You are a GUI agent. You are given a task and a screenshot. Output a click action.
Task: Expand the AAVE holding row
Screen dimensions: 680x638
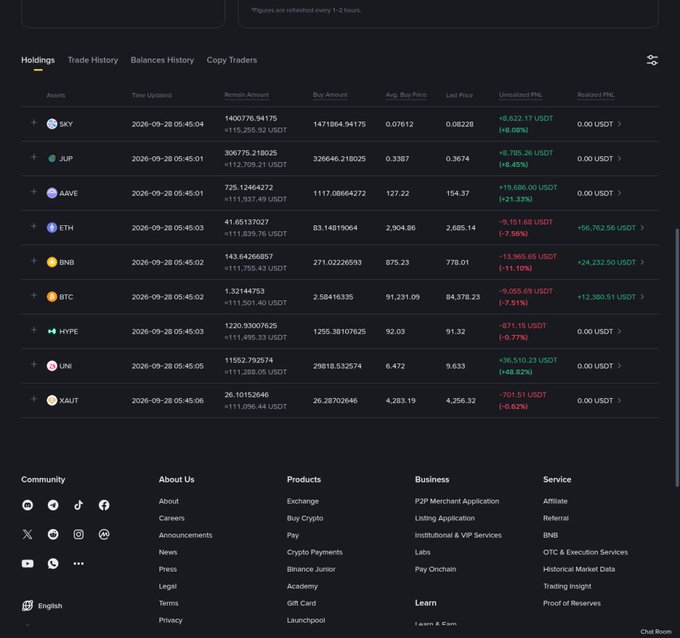(33, 192)
